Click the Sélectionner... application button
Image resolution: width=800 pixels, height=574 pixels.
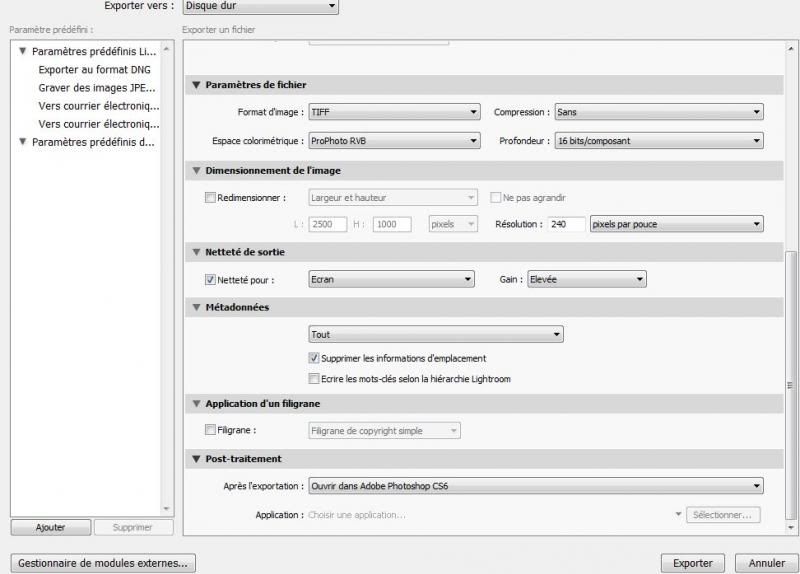tap(723, 515)
